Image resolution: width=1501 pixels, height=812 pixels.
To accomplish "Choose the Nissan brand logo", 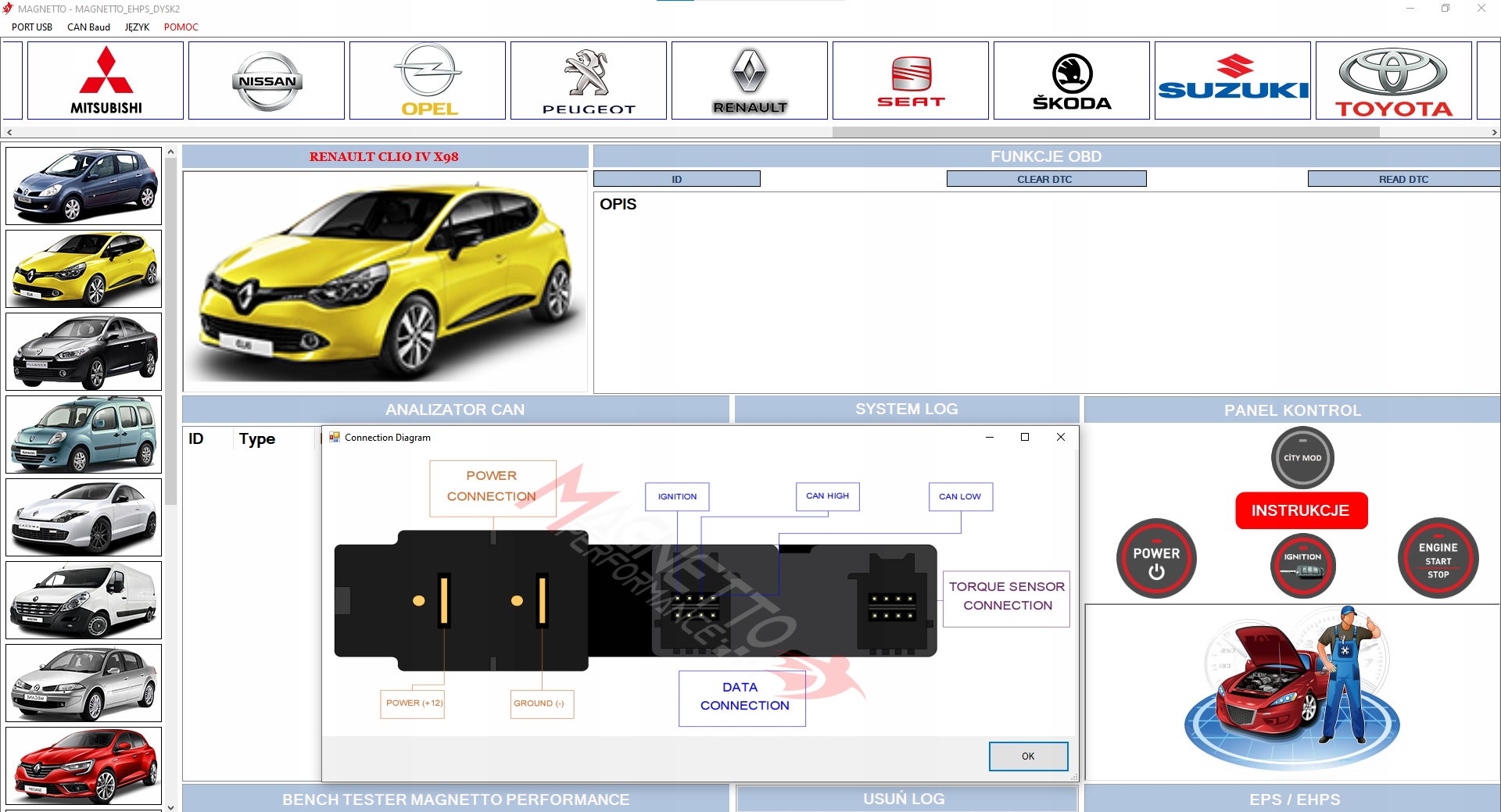I will pos(267,80).
